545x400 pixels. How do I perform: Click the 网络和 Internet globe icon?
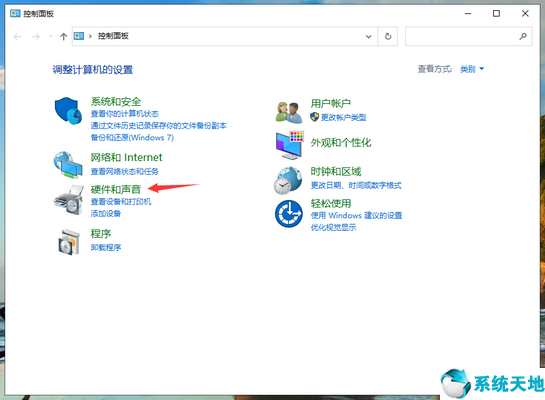(68, 165)
